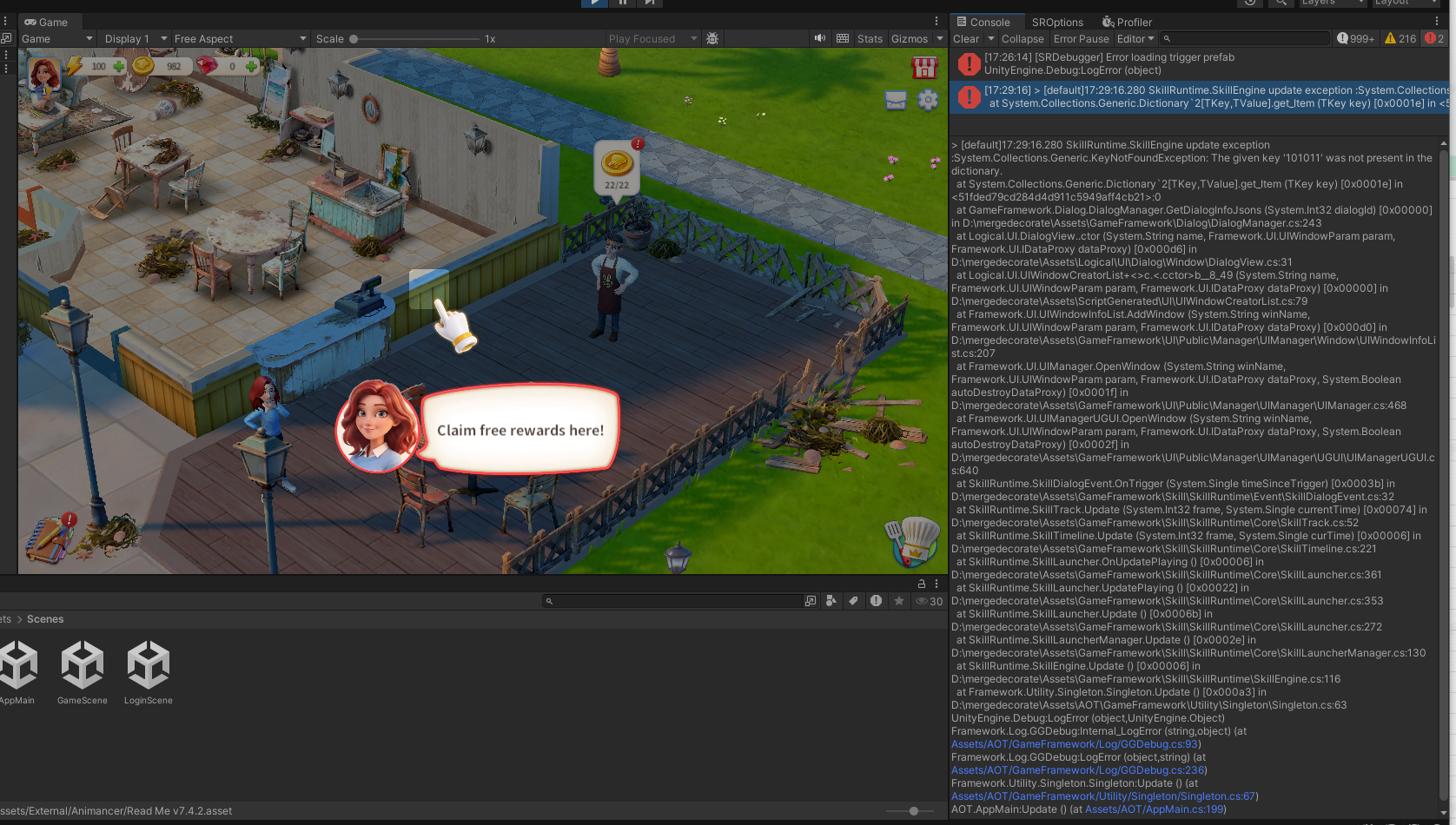
Task: Mute audio in the Game view
Action: point(819,39)
